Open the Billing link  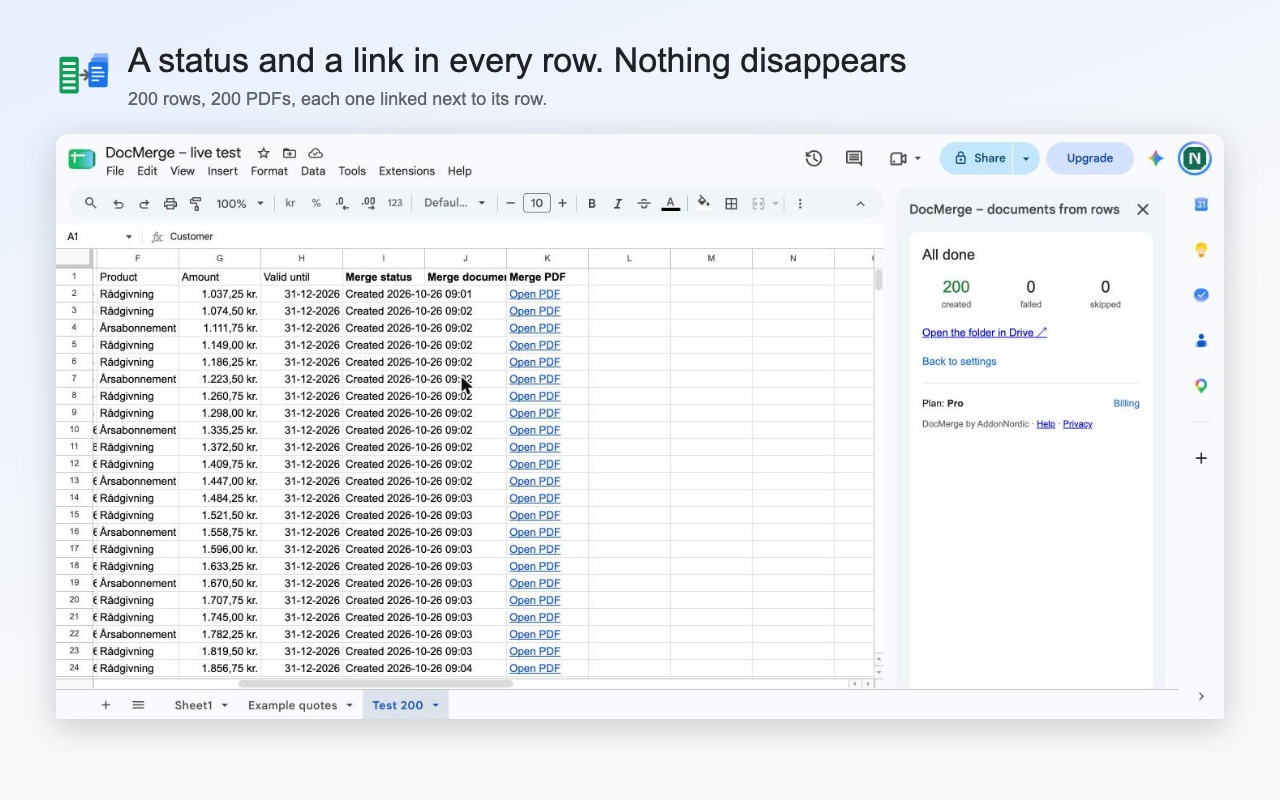1126,404
